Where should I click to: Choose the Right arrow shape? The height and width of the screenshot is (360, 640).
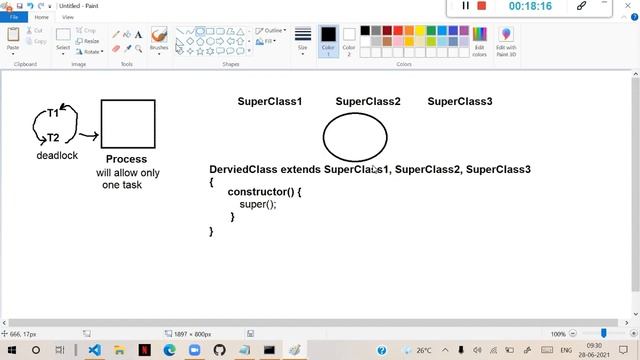coord(220,41)
